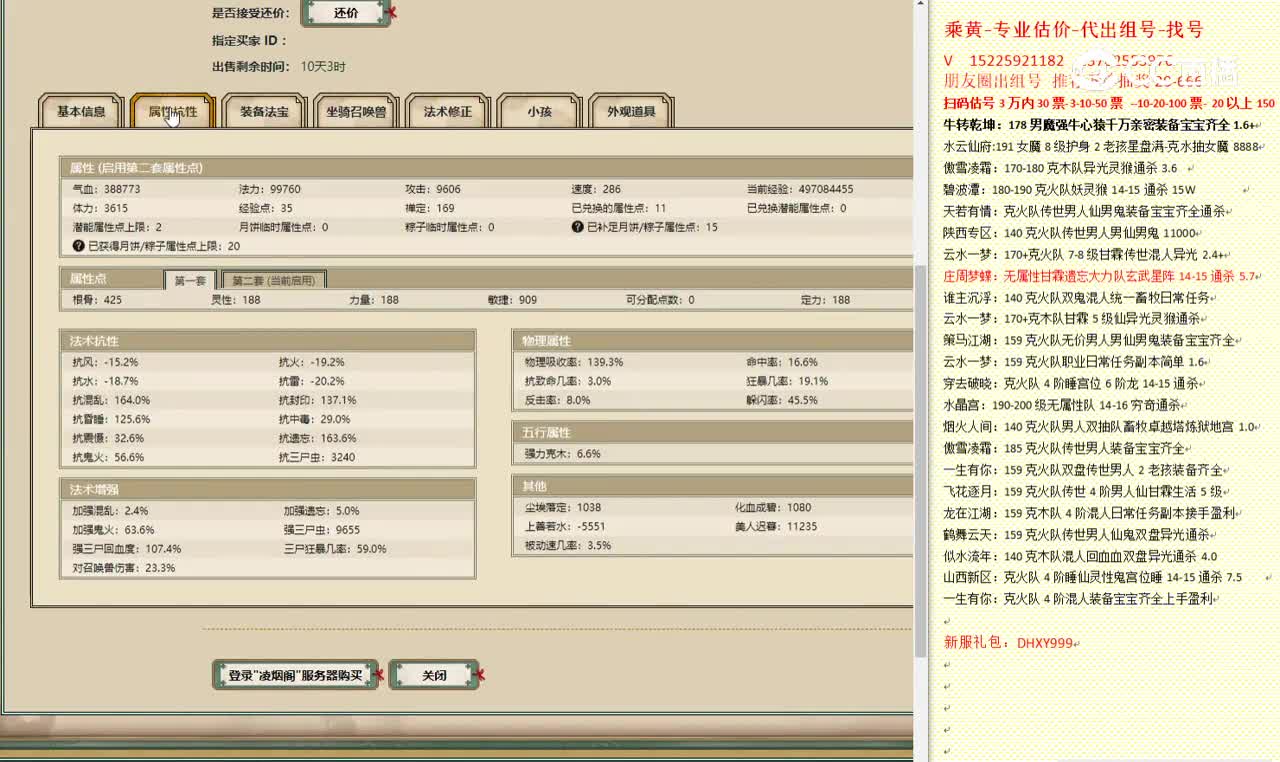Viewport: 1280px width, 762px height.
Task: Click the 登录"凌烟阁"服务器购买 button
Action: point(295,676)
